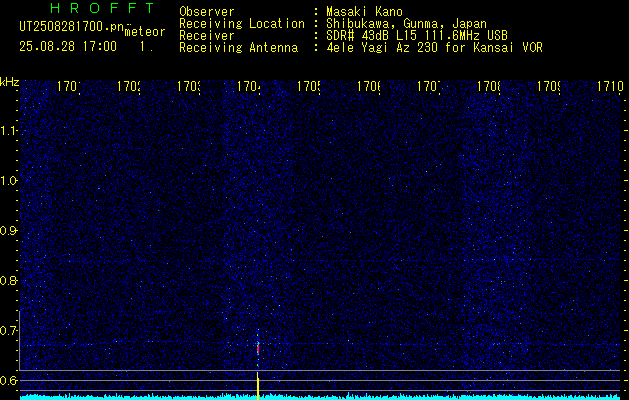This screenshot has height=400, width=629.
Task: Click the 1702 time axis marker
Action: [129, 86]
